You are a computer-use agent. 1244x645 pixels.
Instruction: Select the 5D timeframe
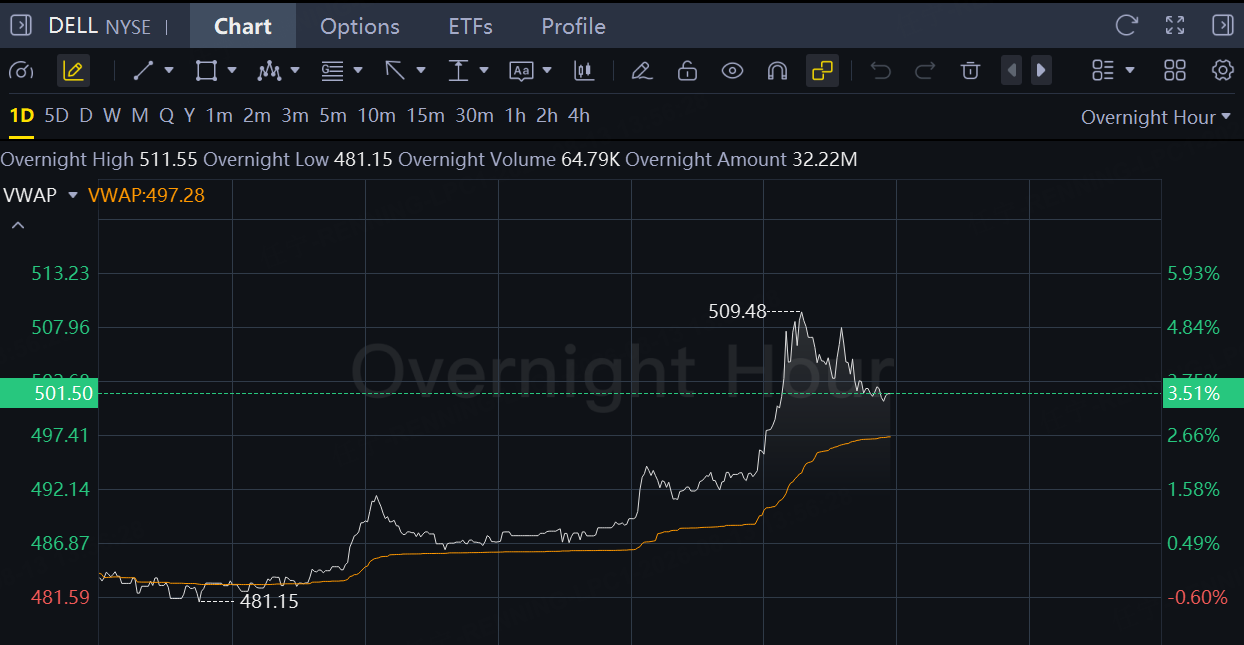[57, 116]
